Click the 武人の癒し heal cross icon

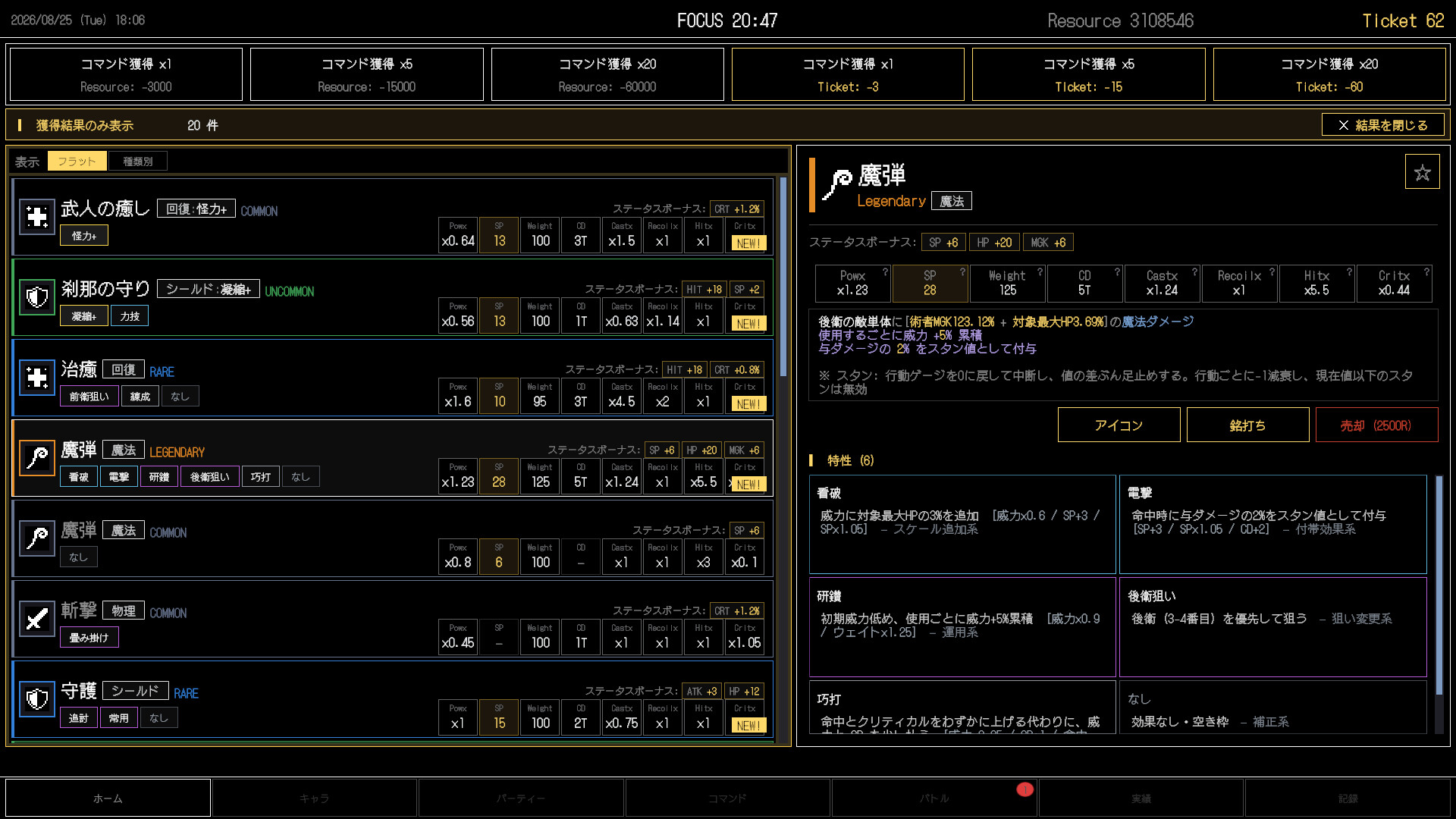37,217
